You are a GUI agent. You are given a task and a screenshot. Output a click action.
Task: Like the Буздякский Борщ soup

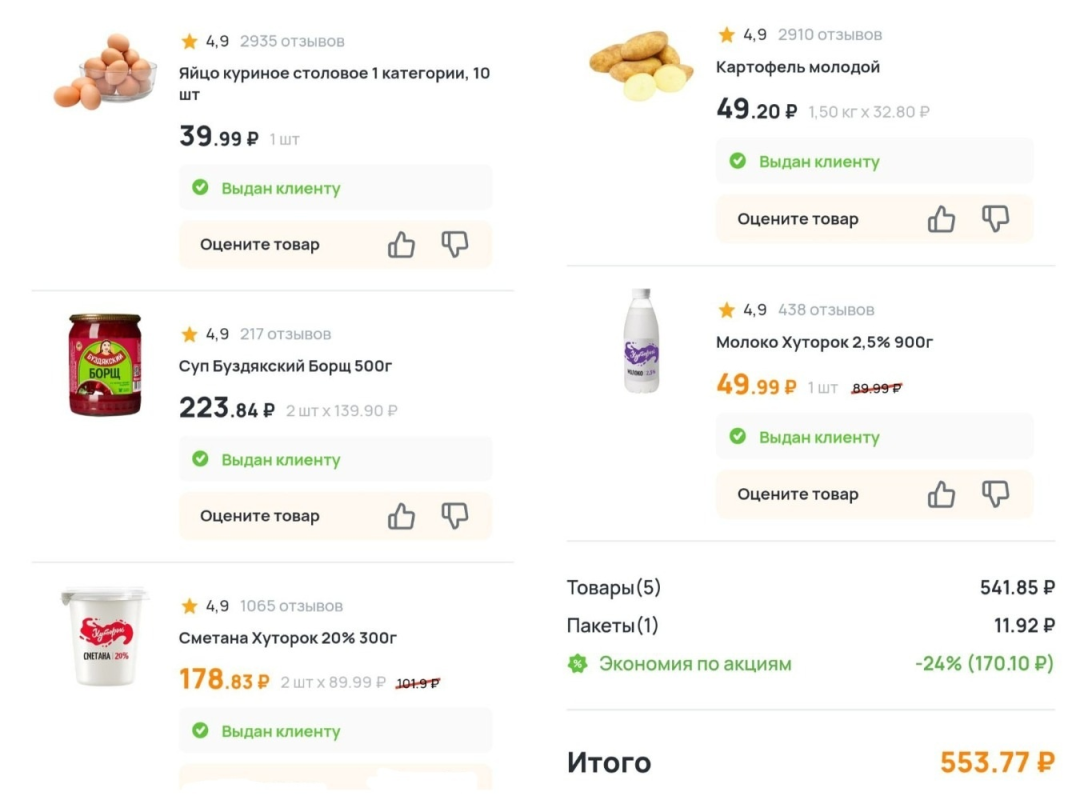401,516
